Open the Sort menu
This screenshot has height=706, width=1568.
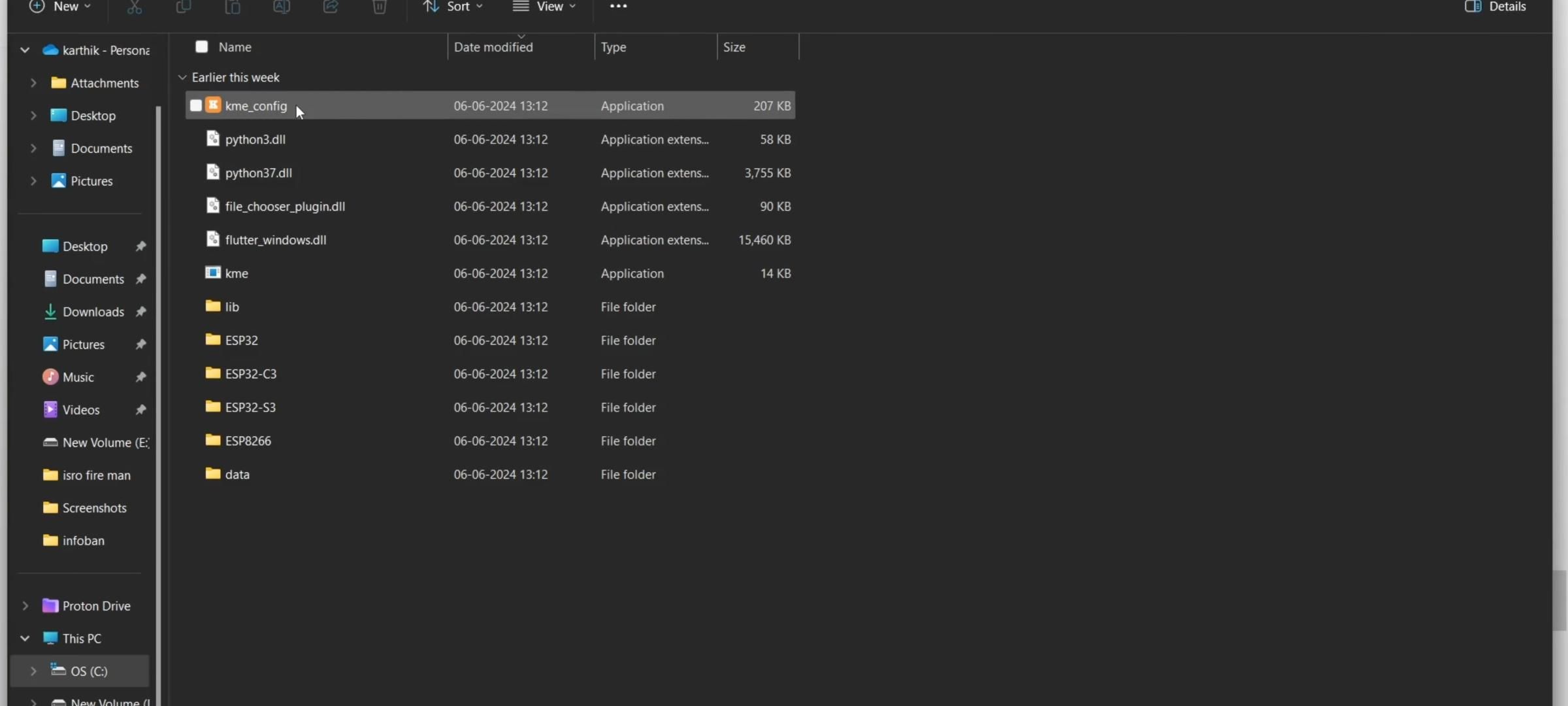[x=452, y=7]
